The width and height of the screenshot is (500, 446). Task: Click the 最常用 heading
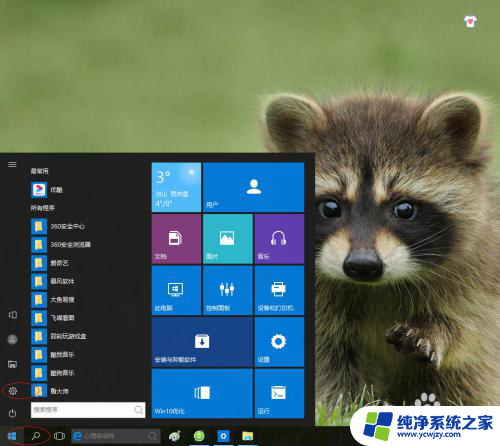(x=40, y=171)
